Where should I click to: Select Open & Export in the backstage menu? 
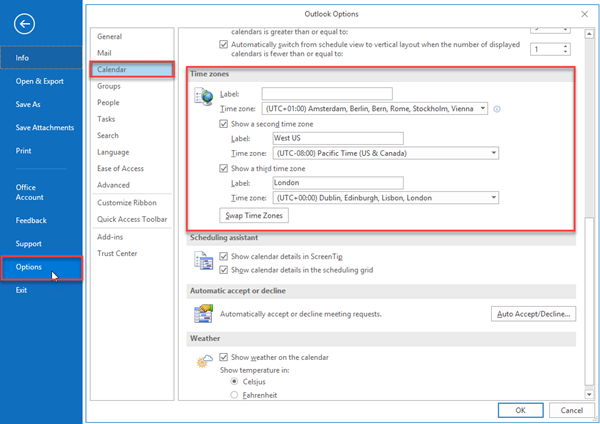tap(39, 81)
